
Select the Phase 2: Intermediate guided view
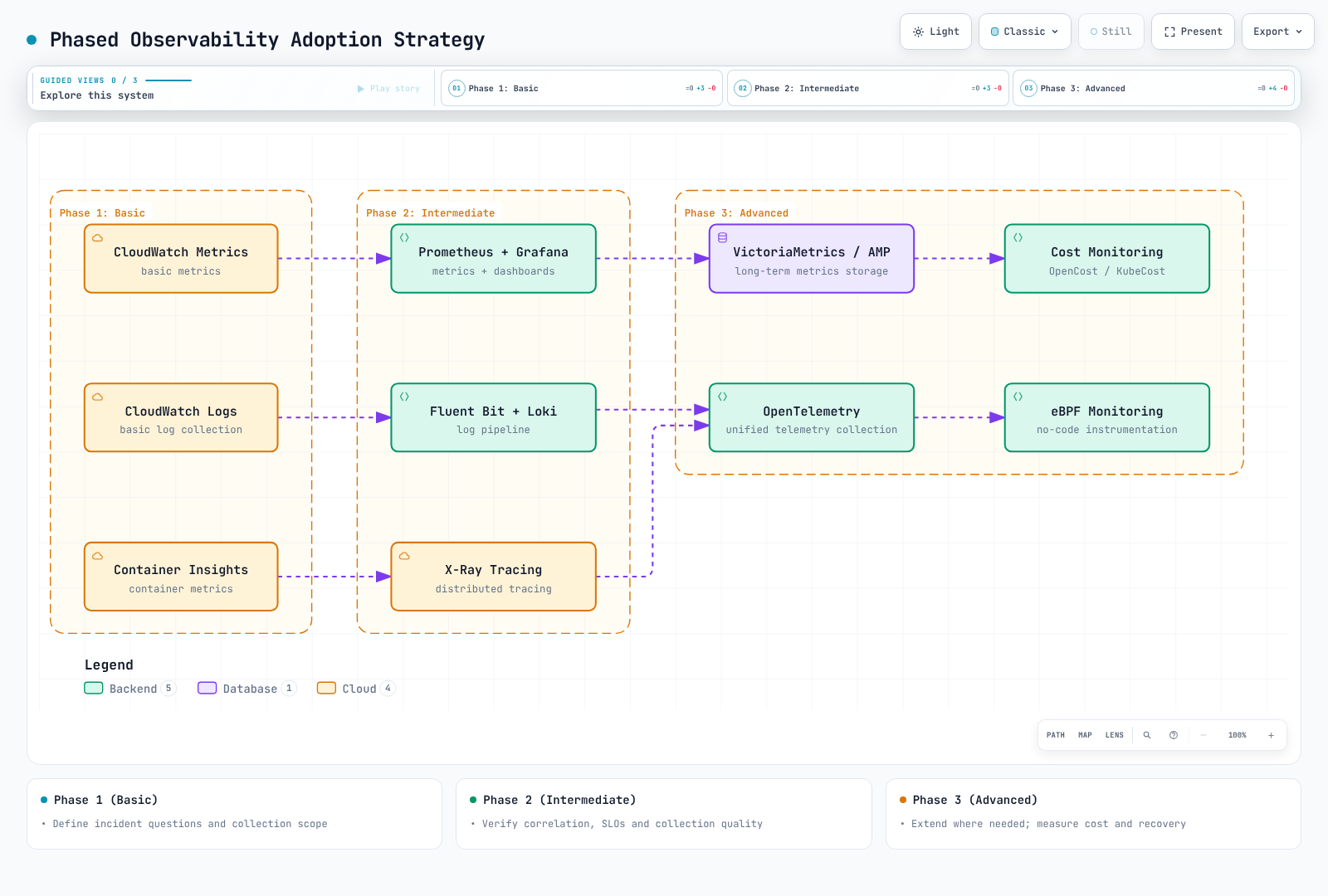[x=867, y=88]
